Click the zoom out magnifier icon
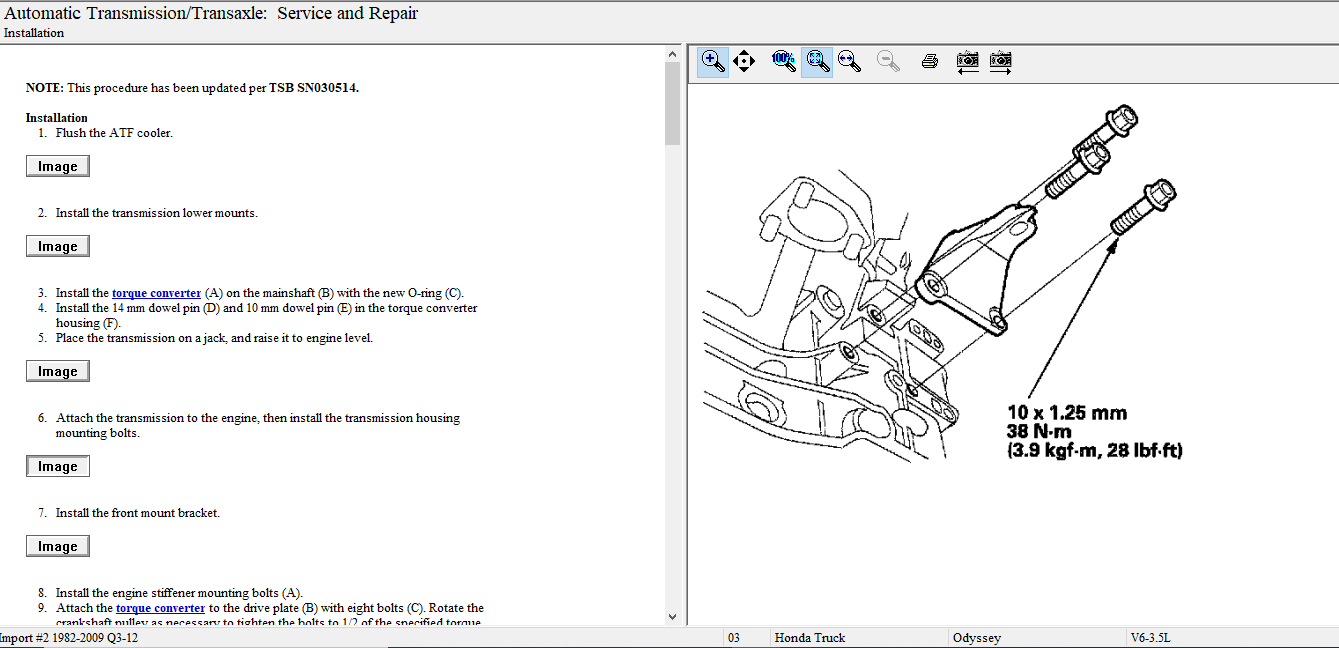 tap(887, 61)
